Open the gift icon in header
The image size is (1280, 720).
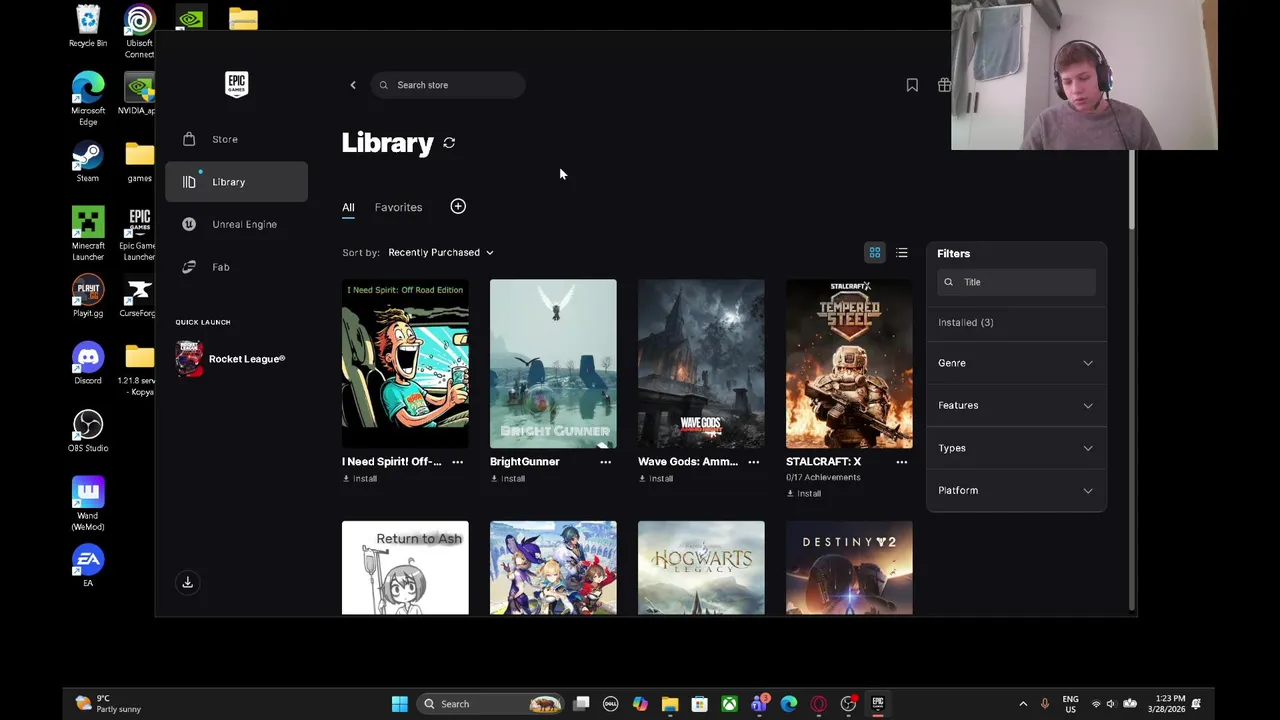(x=944, y=85)
